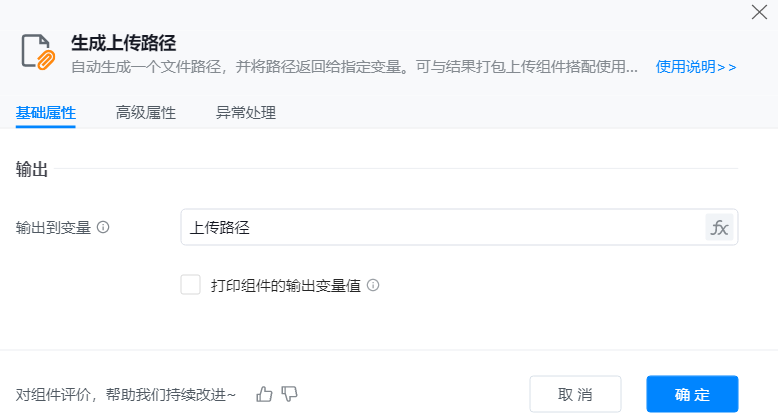Screen dimensions: 778x419
Task: Click the fx expression icon in variable field
Action: pyautogui.click(x=719, y=227)
